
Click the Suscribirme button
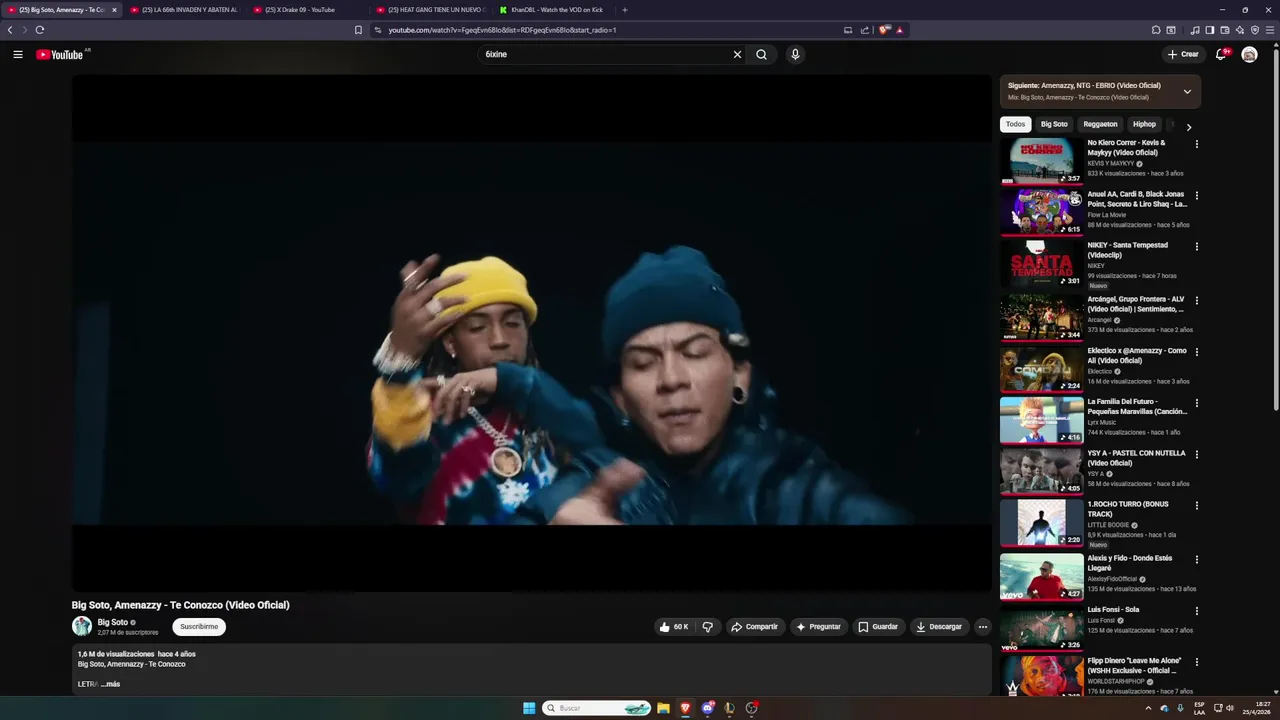point(199,627)
